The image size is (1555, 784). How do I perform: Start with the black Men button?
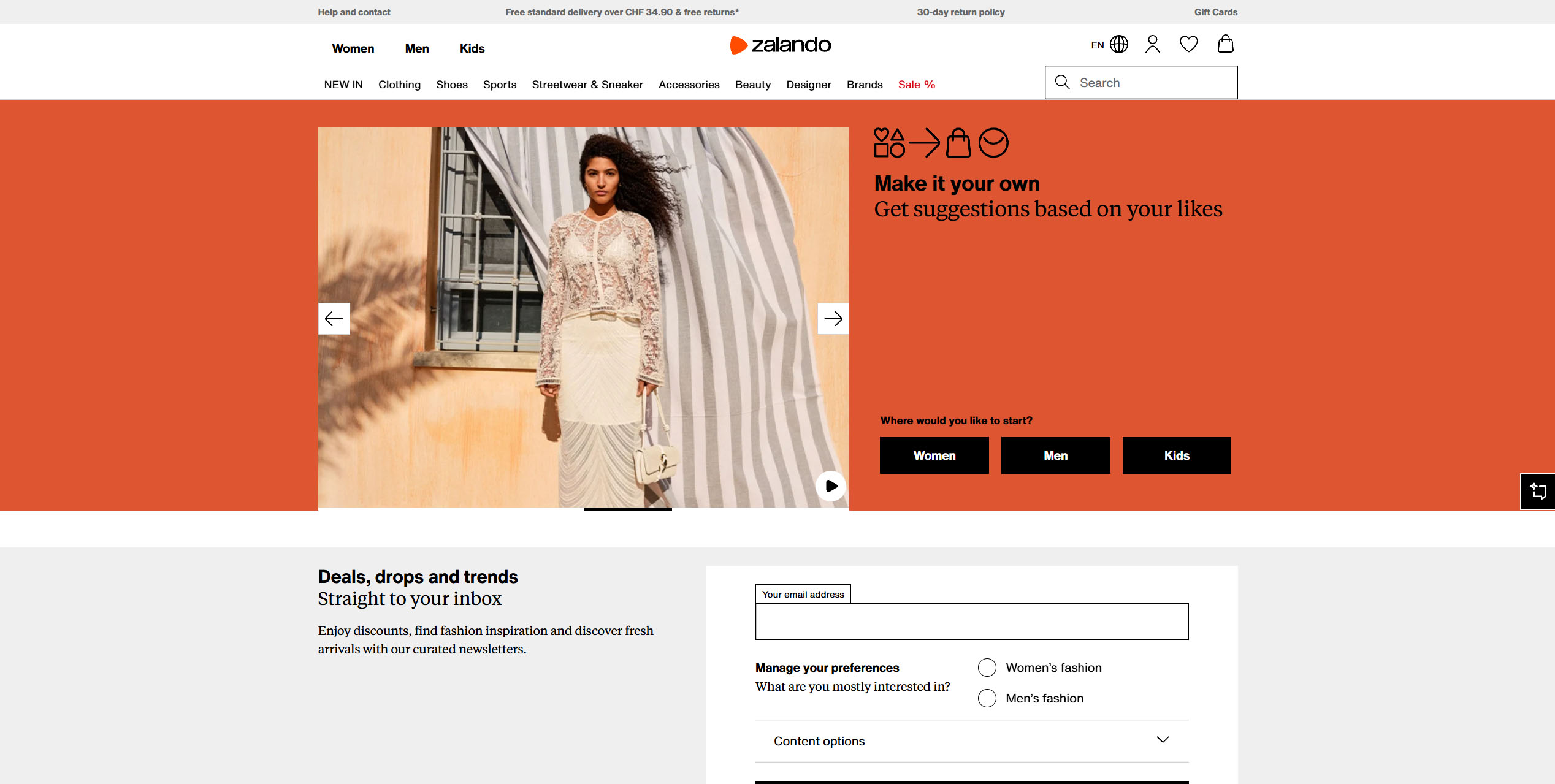[1056, 455]
